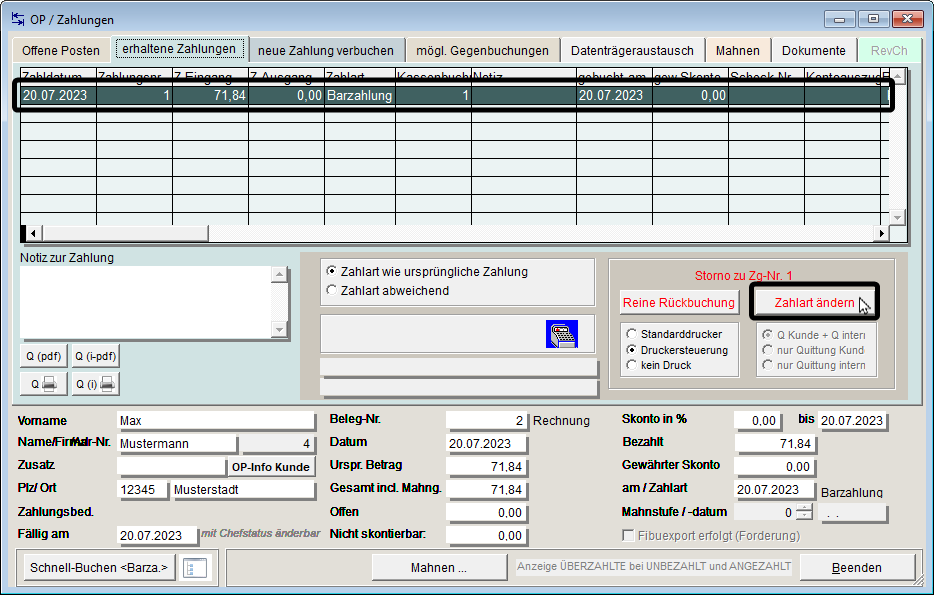Open mögl. Gegenbuchungen tab
934x595 pixels.
point(482,51)
